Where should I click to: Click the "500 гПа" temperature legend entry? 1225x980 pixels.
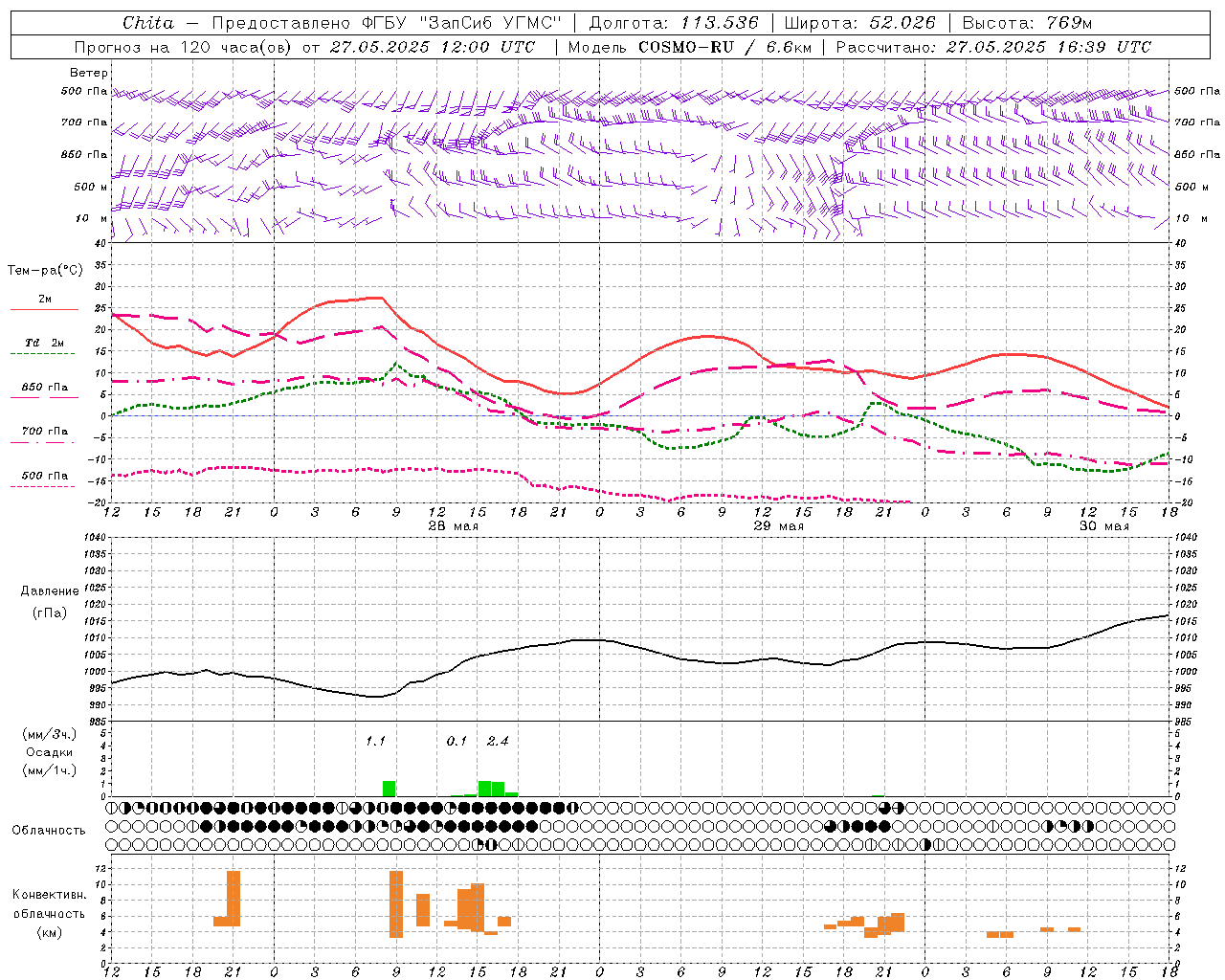[x=44, y=476]
